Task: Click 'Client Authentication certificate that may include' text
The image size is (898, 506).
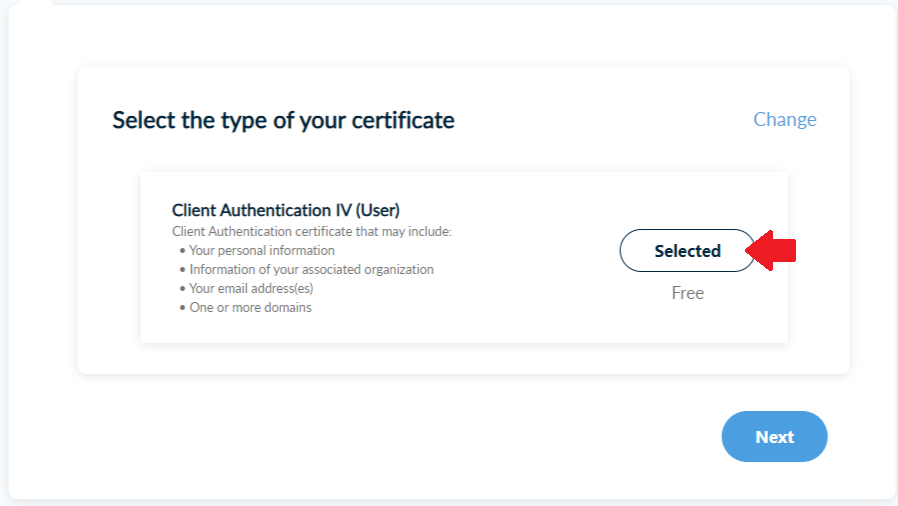Action: [x=312, y=231]
